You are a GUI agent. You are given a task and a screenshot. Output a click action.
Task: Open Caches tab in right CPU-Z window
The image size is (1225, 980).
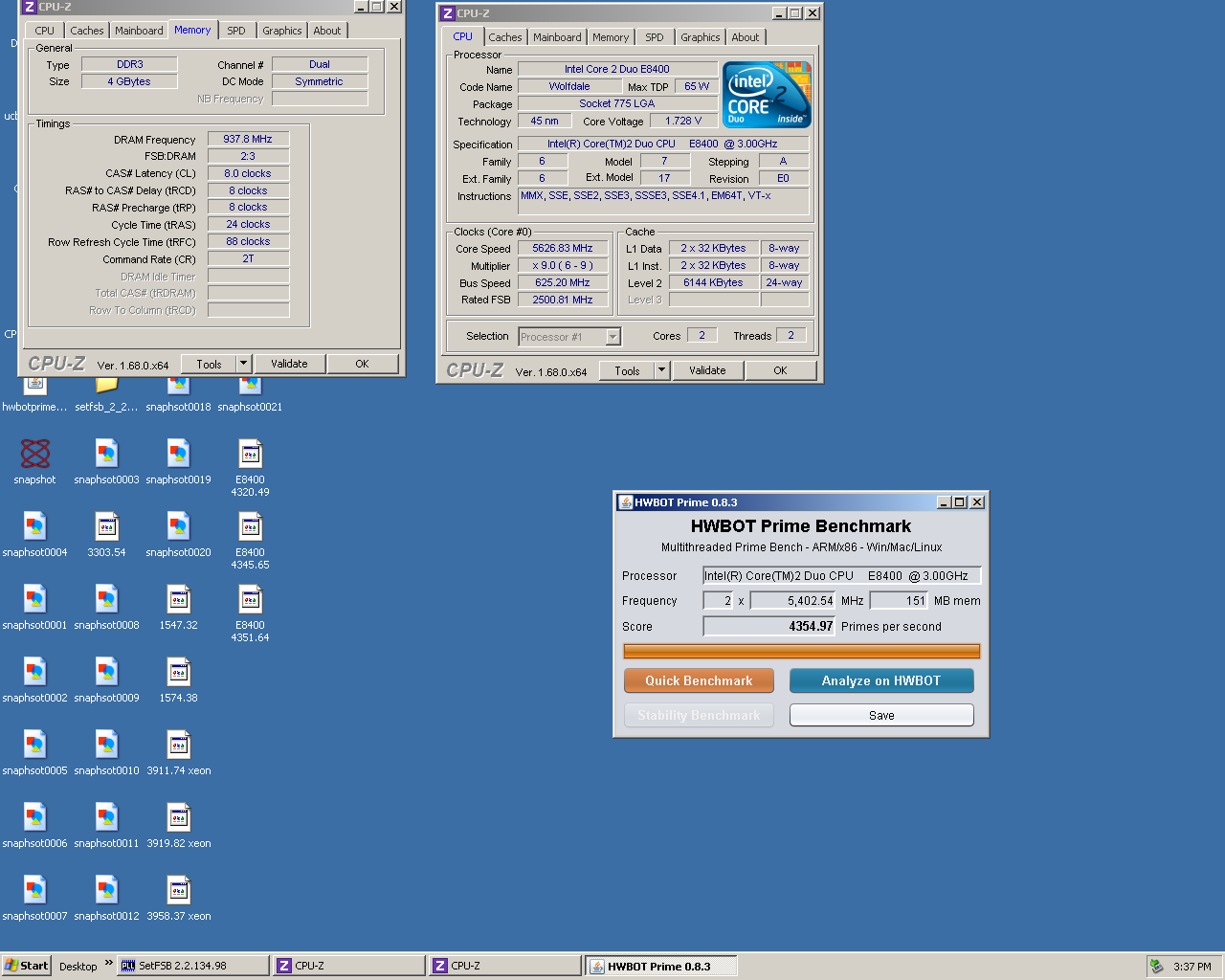(x=505, y=37)
